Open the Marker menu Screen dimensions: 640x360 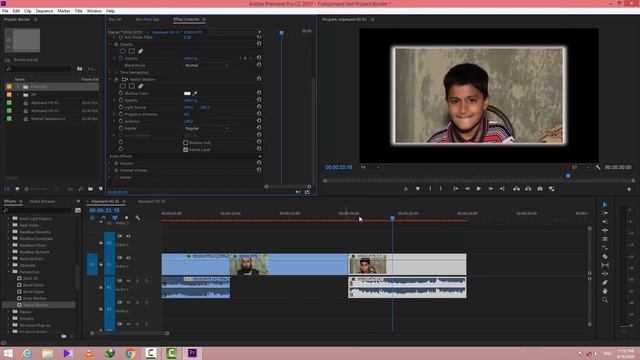click(x=64, y=11)
